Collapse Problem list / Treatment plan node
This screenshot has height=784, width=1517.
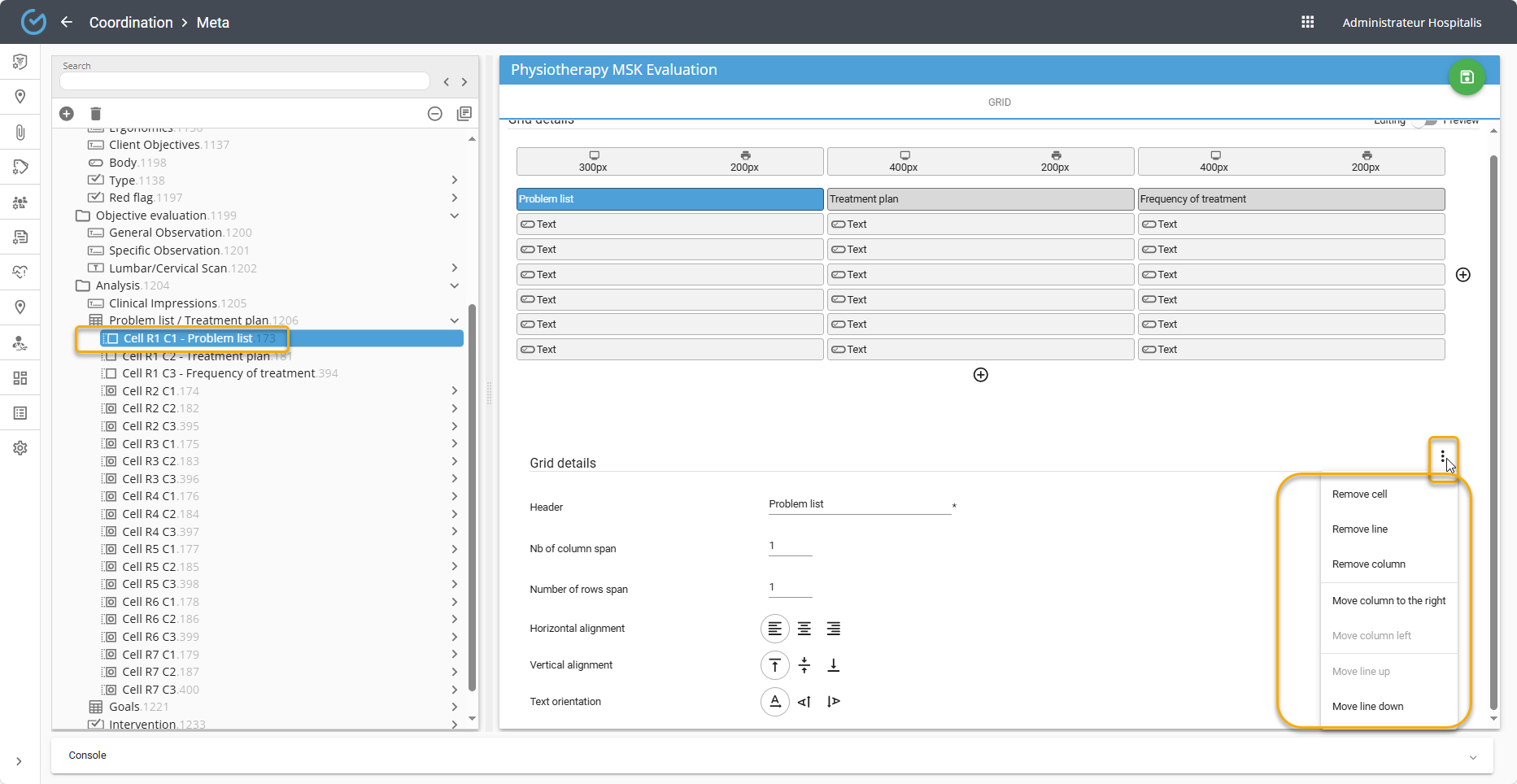coord(455,320)
